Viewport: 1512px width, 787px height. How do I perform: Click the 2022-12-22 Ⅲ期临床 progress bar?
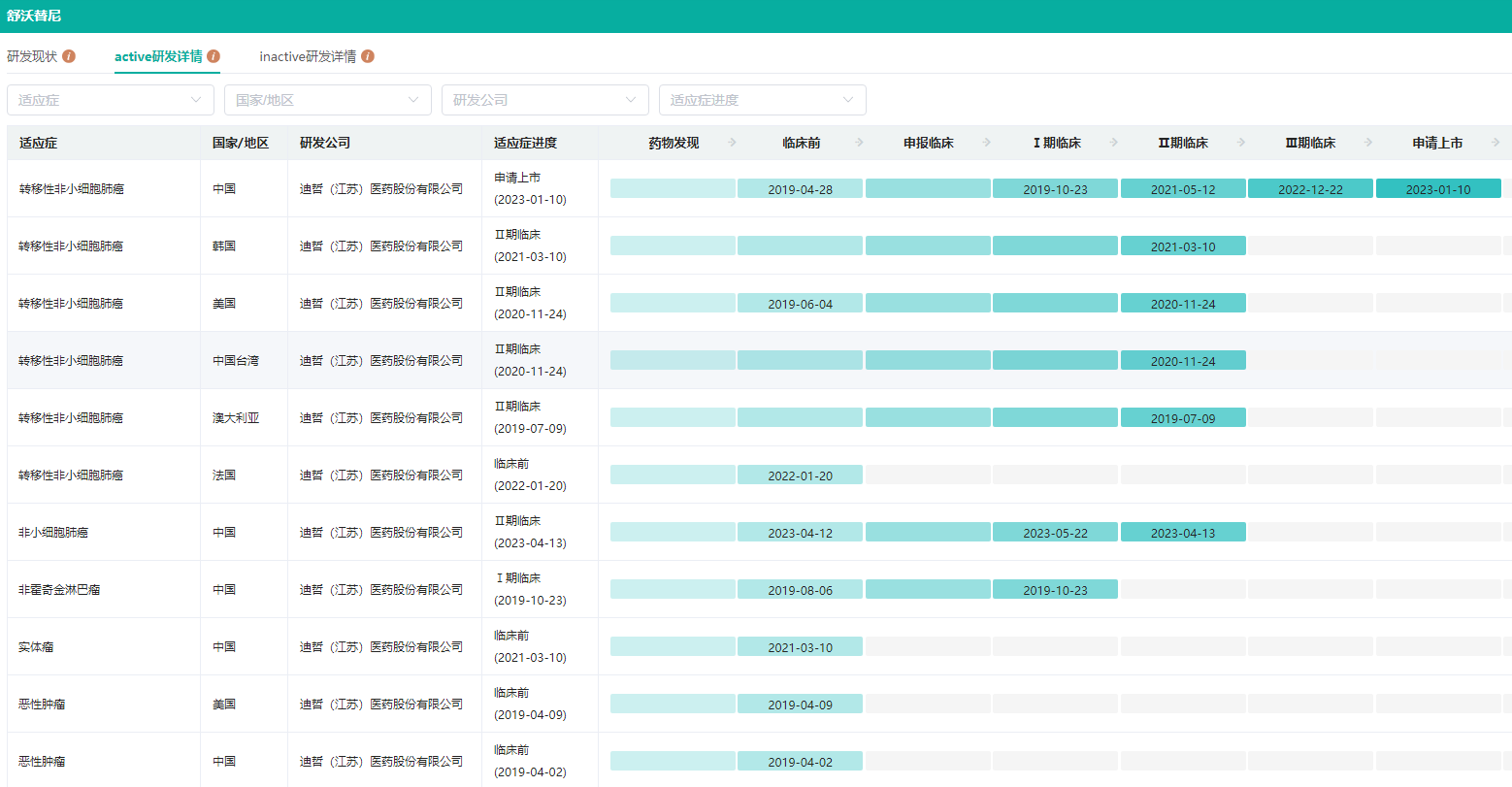(x=1310, y=189)
